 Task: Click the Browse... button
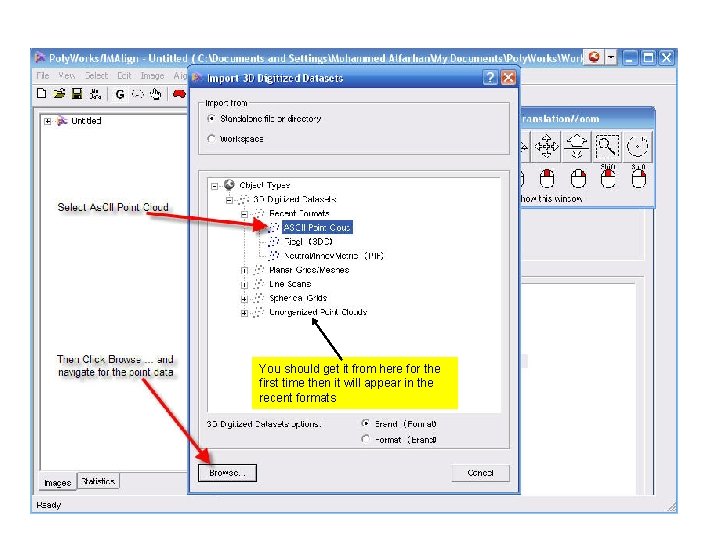[227, 472]
